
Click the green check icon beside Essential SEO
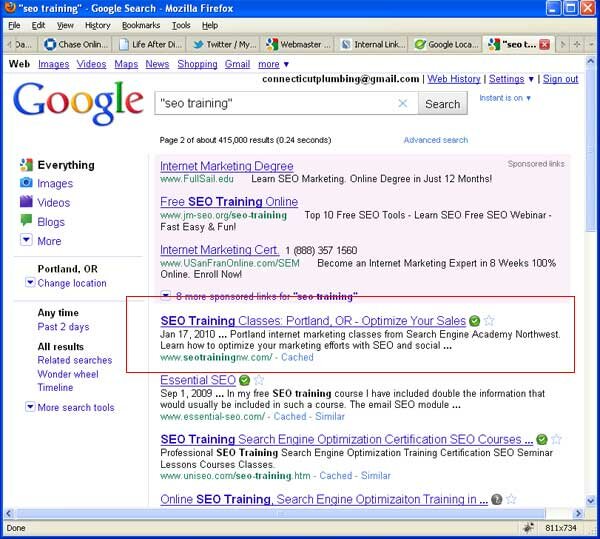pyautogui.click(x=245, y=380)
